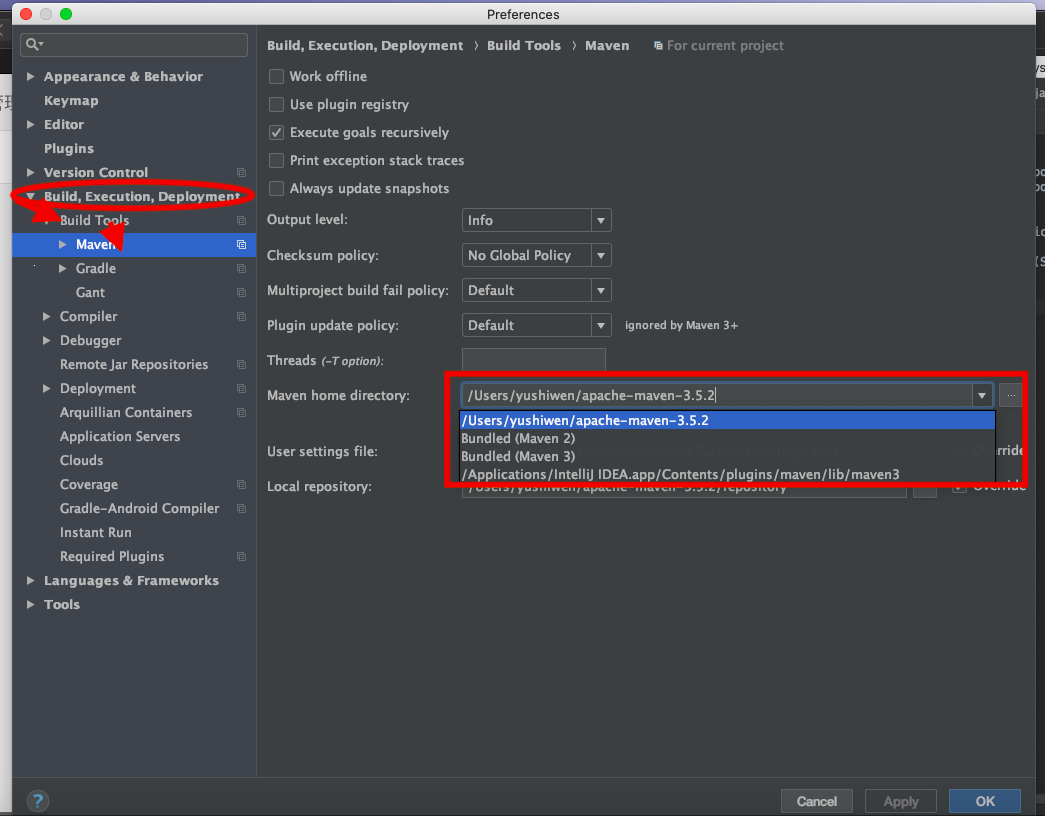Viewport: 1045px width, 816px height.
Task: Click project-level icon beside Remote Jar Repositories
Action: (x=241, y=365)
